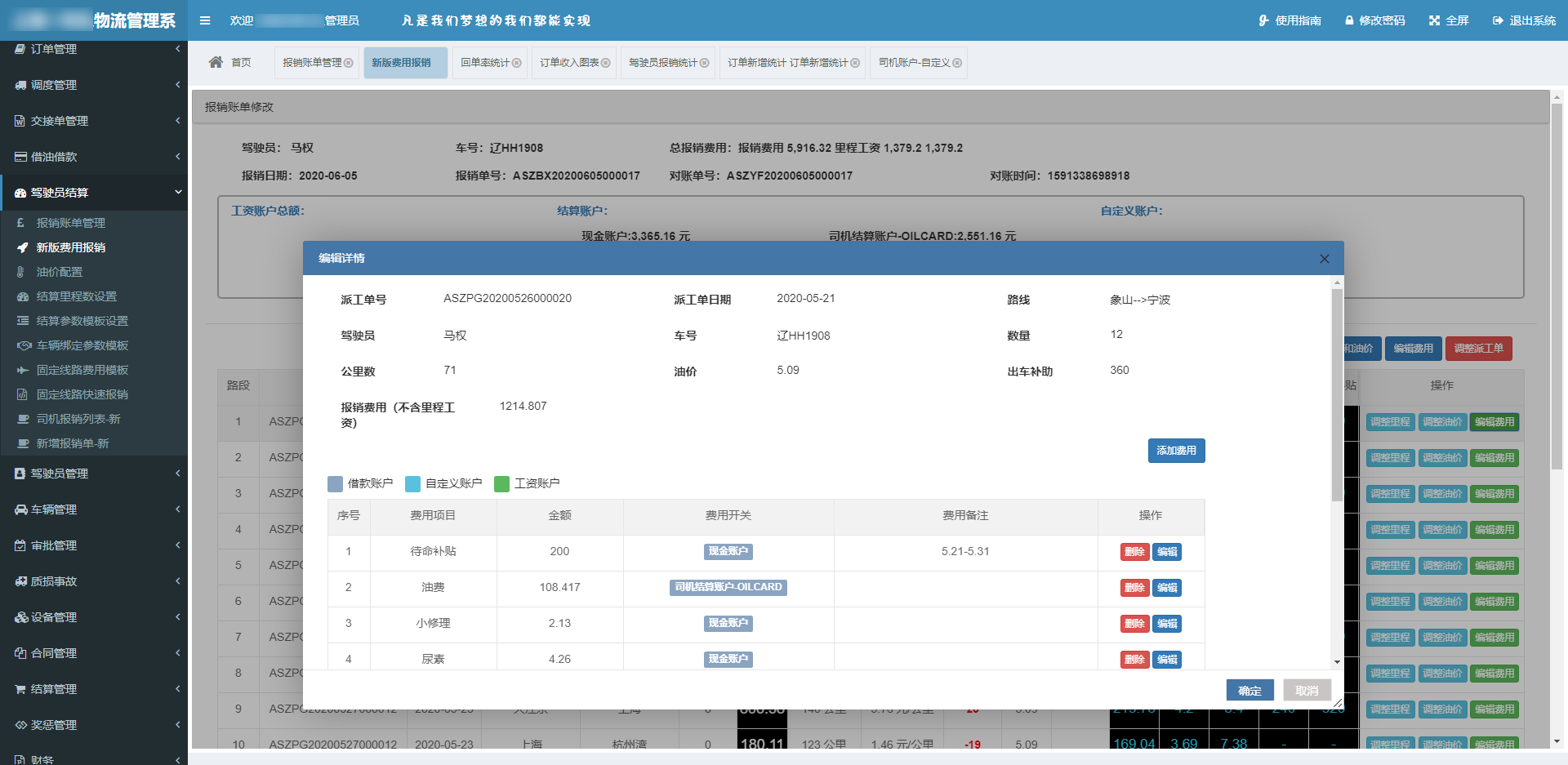Close the 订单收入图表 tab via its x icon
Screen dimensions: 1568x765
point(605,63)
